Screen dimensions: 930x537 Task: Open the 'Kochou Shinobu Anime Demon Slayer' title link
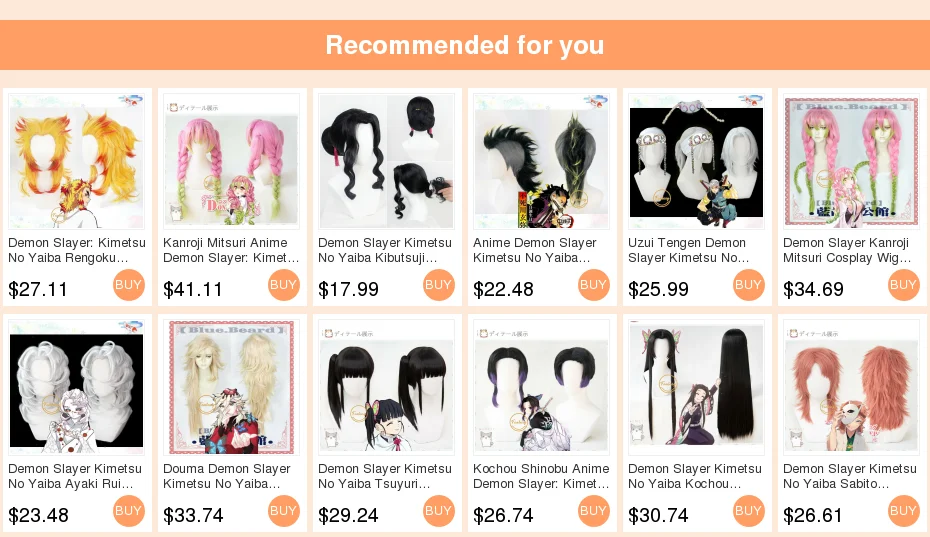tap(542, 476)
